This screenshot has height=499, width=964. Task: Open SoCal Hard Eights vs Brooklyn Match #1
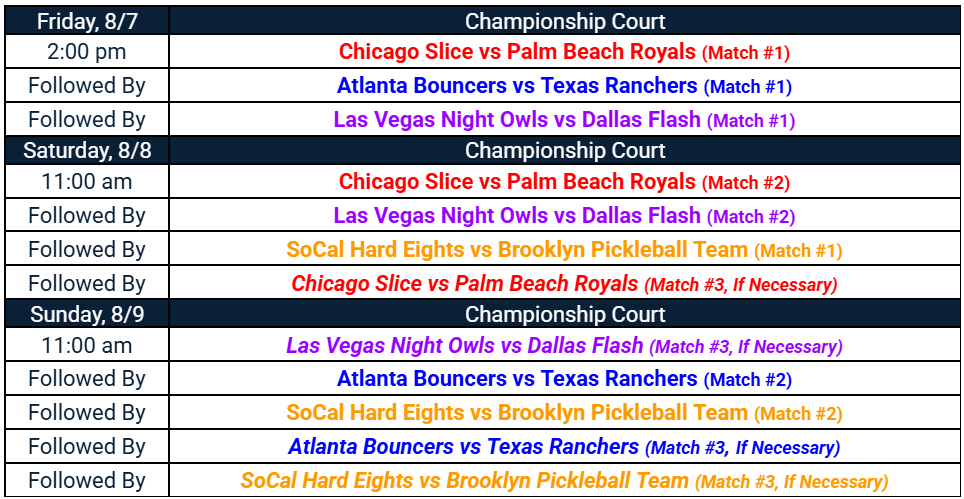coord(564,250)
